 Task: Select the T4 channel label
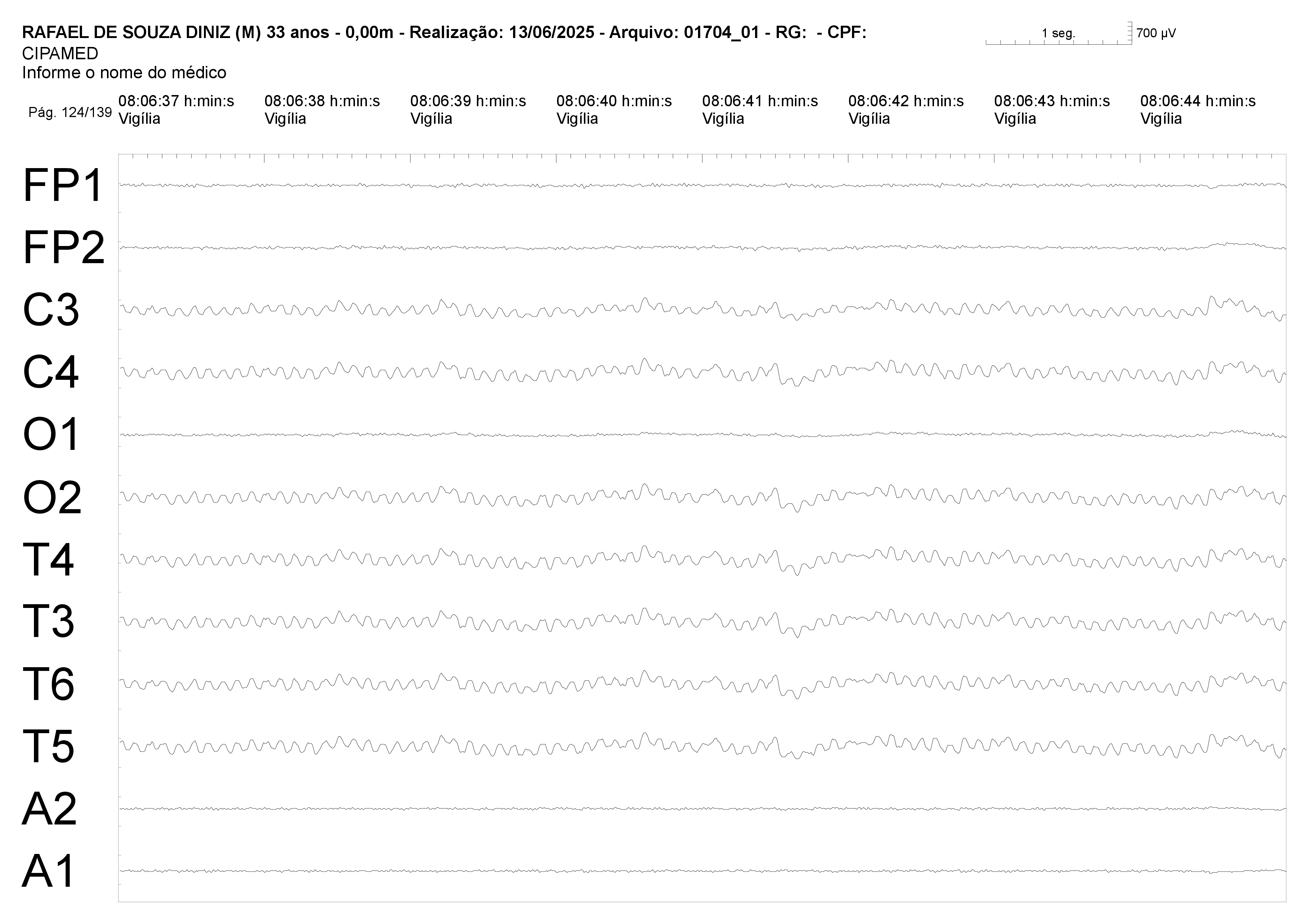[48, 559]
